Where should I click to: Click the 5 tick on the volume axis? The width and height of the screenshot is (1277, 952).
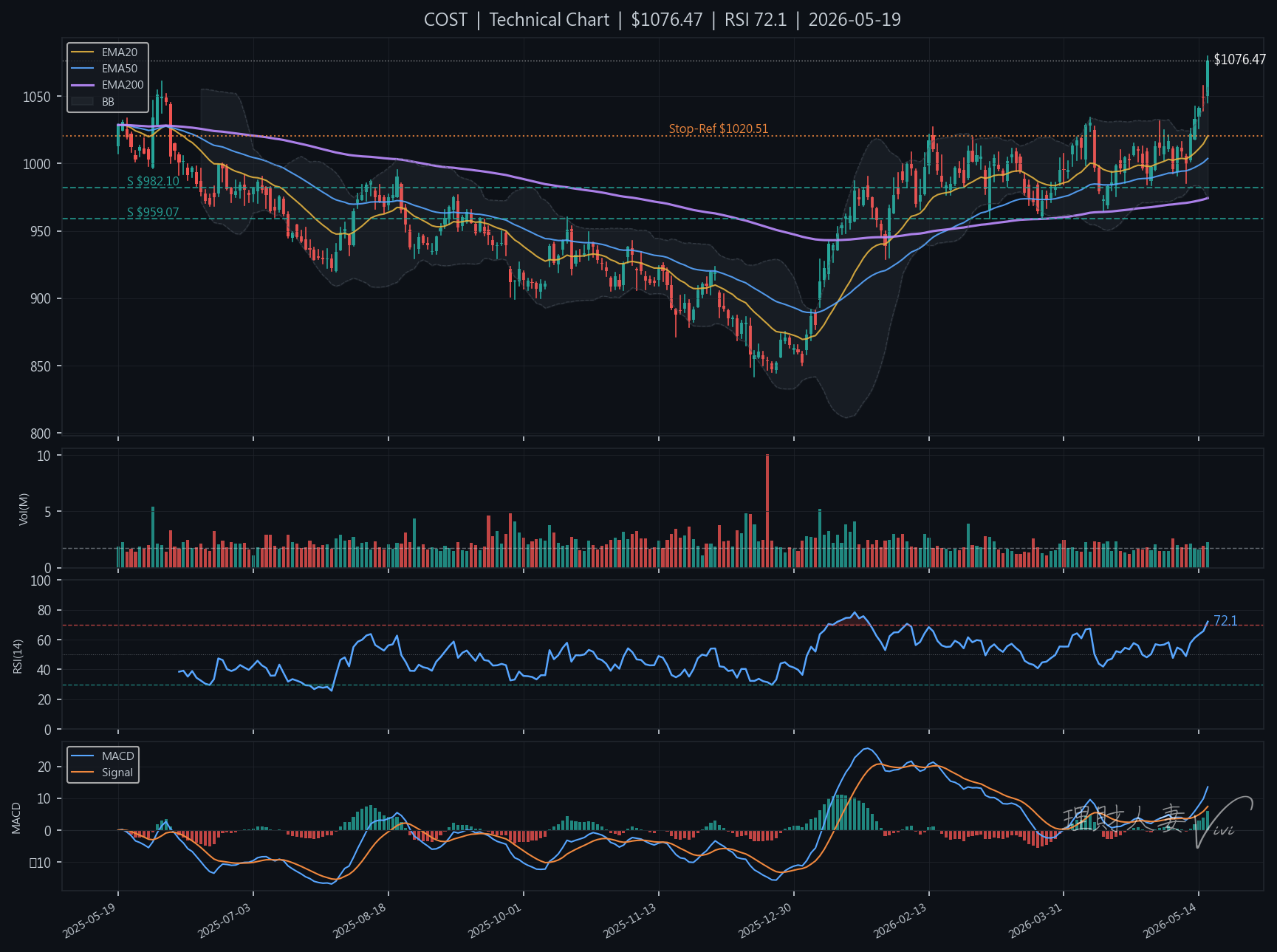47,512
